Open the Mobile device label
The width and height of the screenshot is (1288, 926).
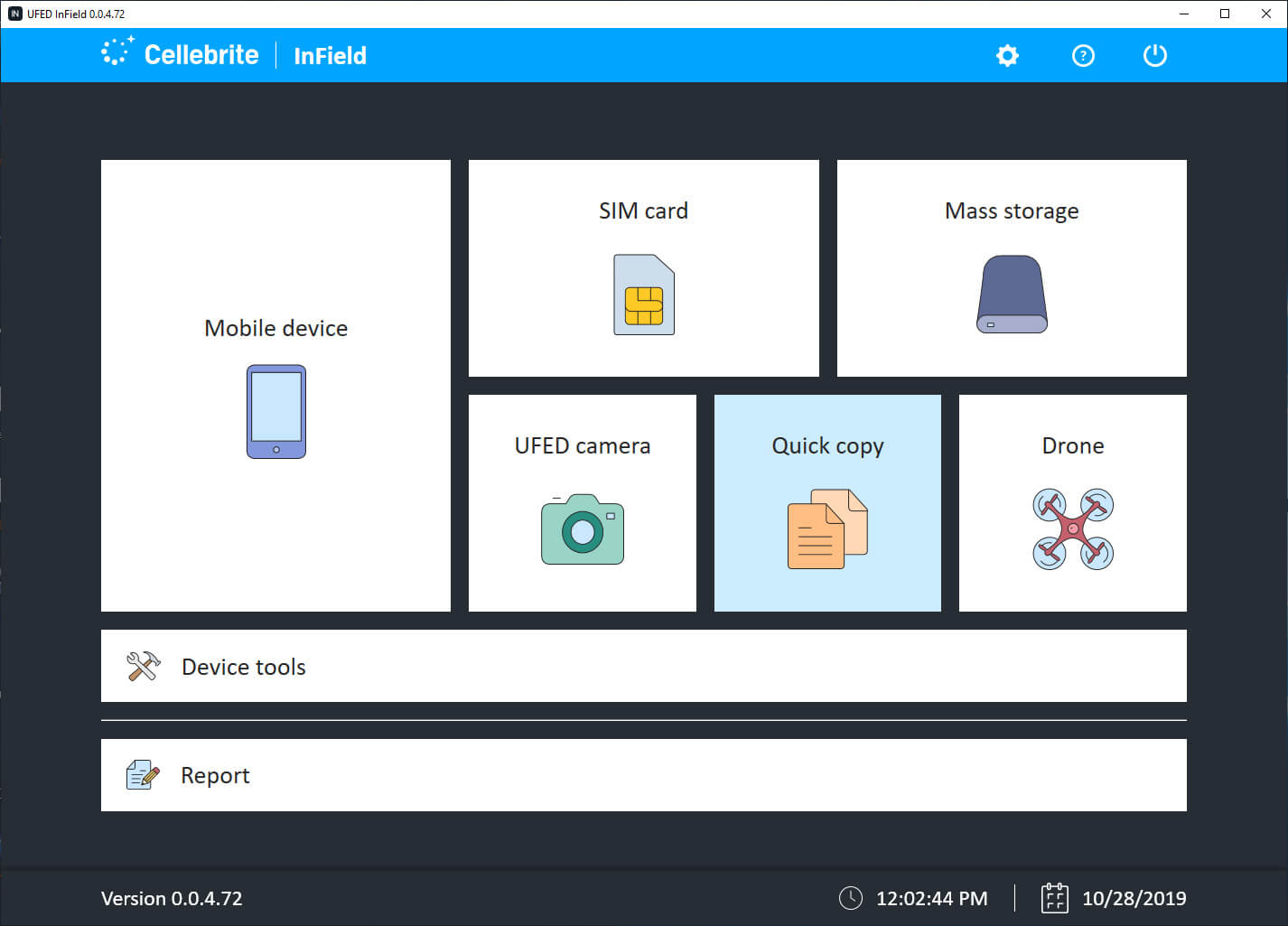(276, 328)
